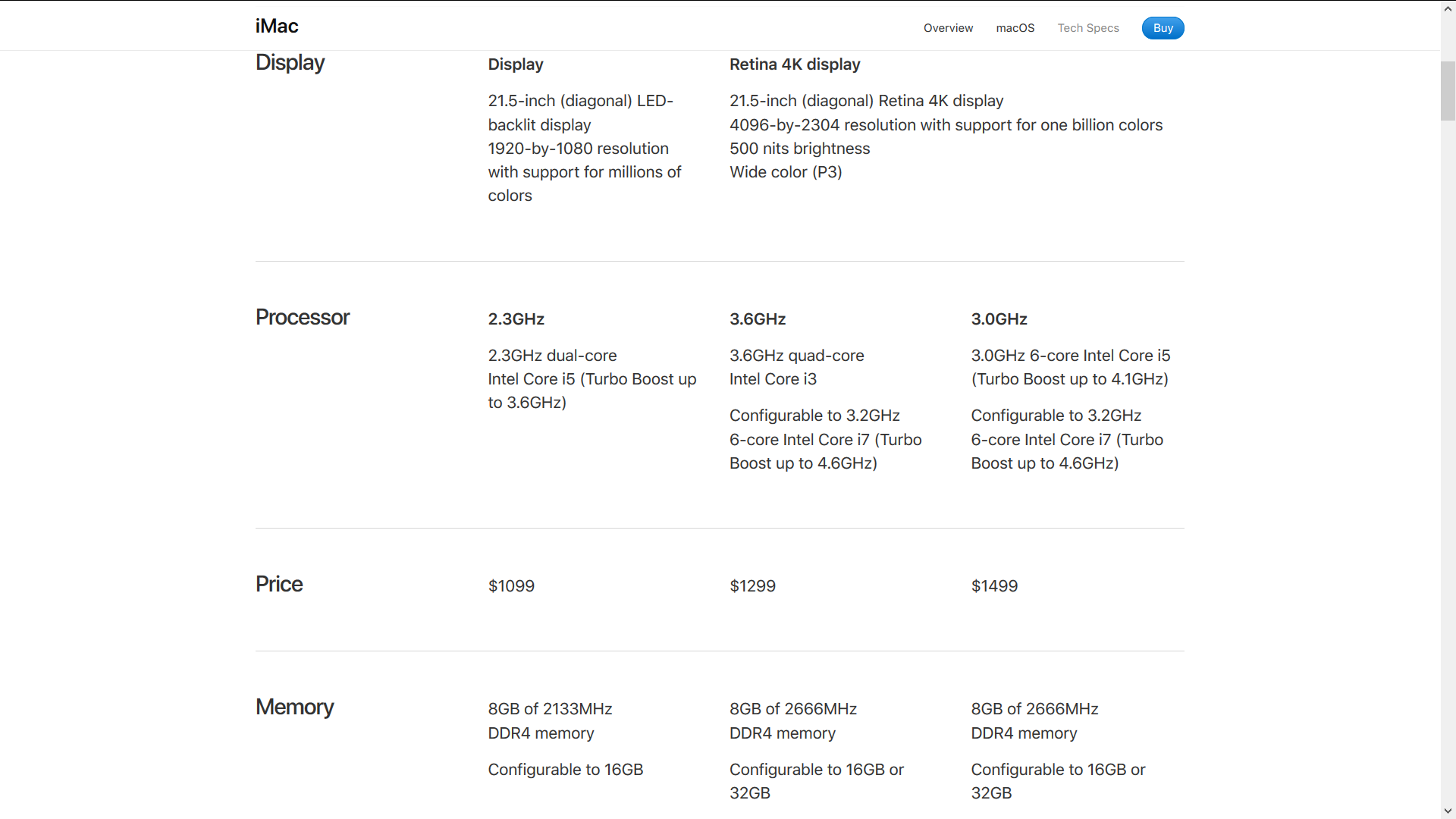Click the 3.0GHz 6-core Intel Core i5 text
The image size is (1456, 819).
(x=1070, y=367)
